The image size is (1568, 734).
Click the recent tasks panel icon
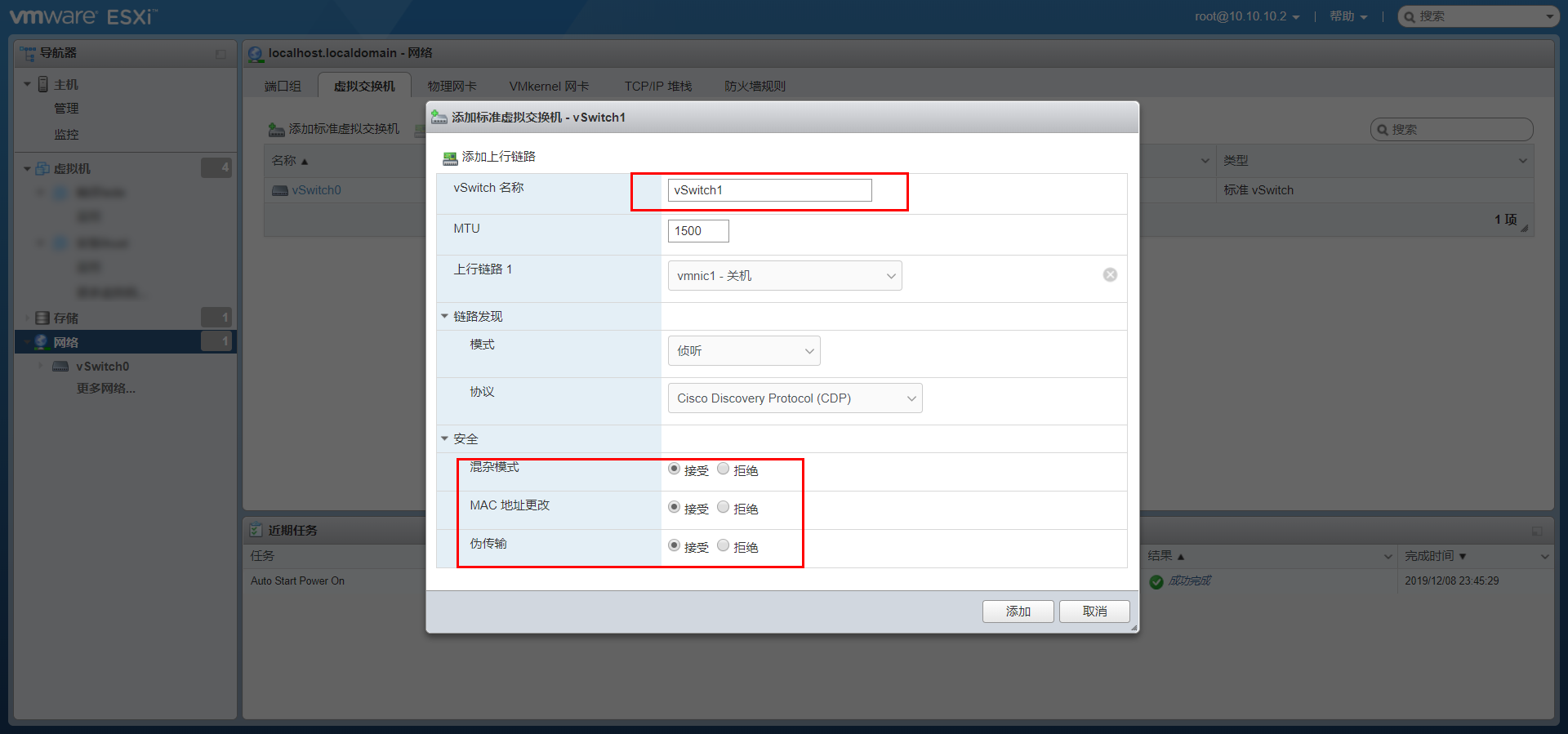(256, 530)
